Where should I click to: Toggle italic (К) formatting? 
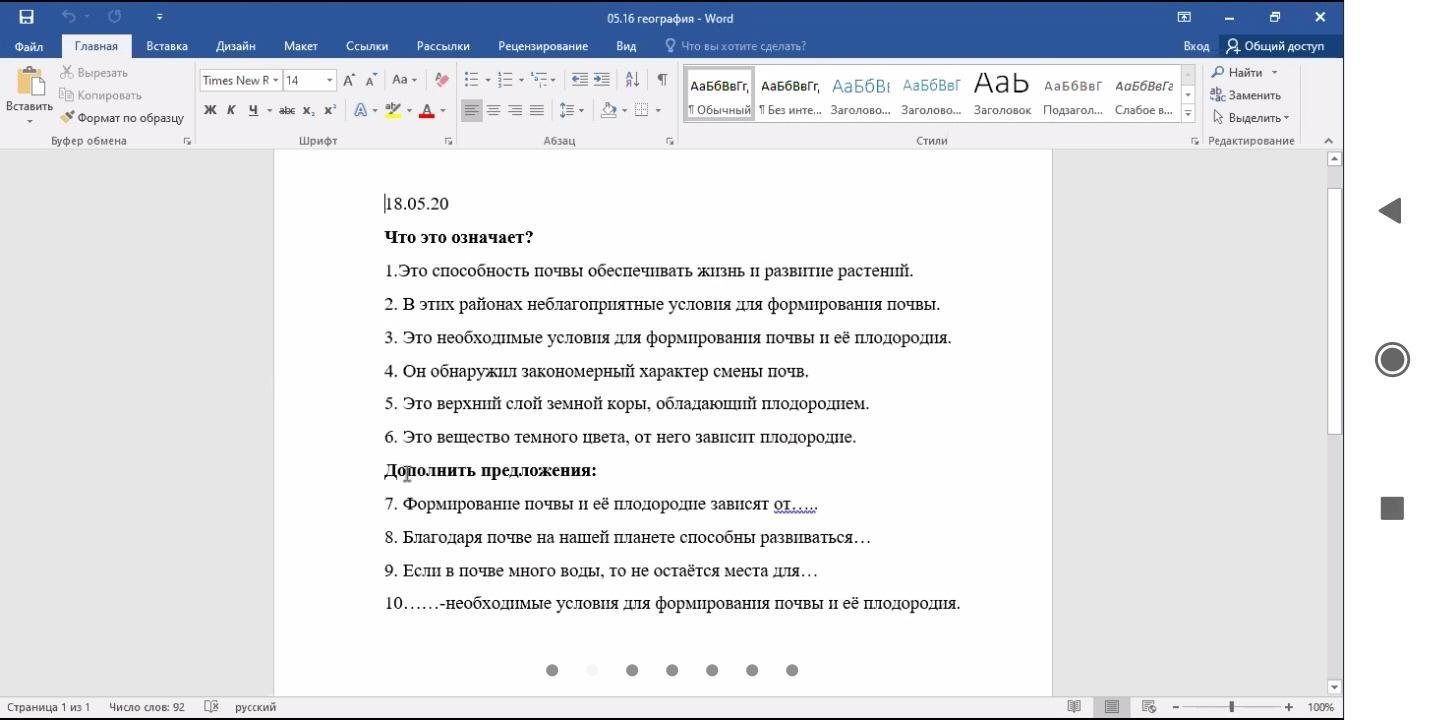click(231, 110)
